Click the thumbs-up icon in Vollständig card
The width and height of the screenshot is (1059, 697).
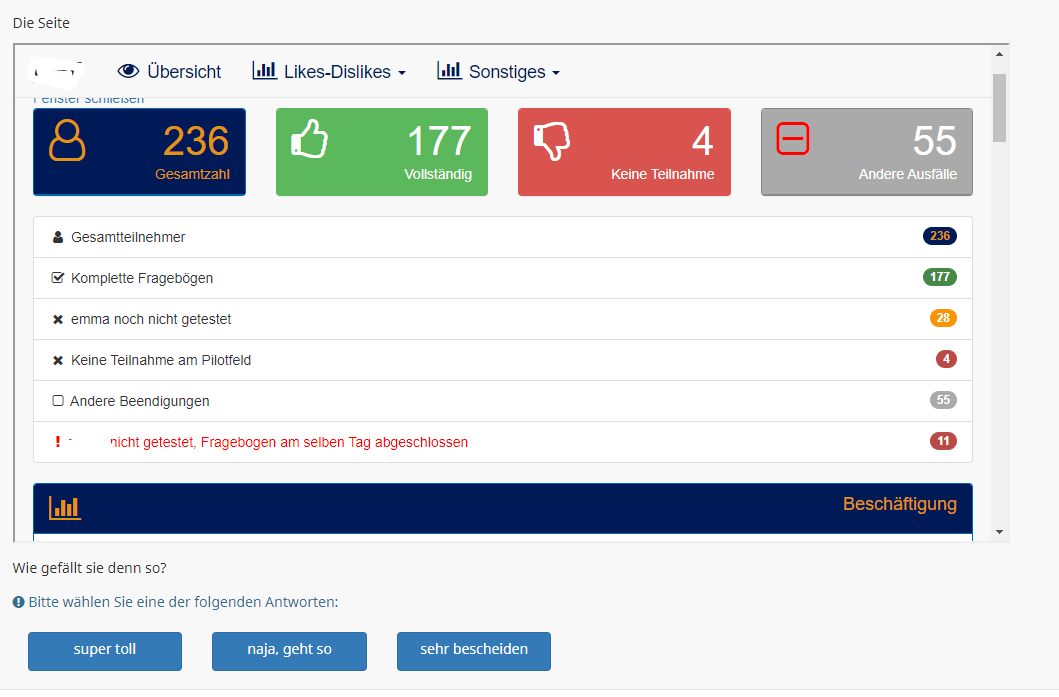(309, 139)
